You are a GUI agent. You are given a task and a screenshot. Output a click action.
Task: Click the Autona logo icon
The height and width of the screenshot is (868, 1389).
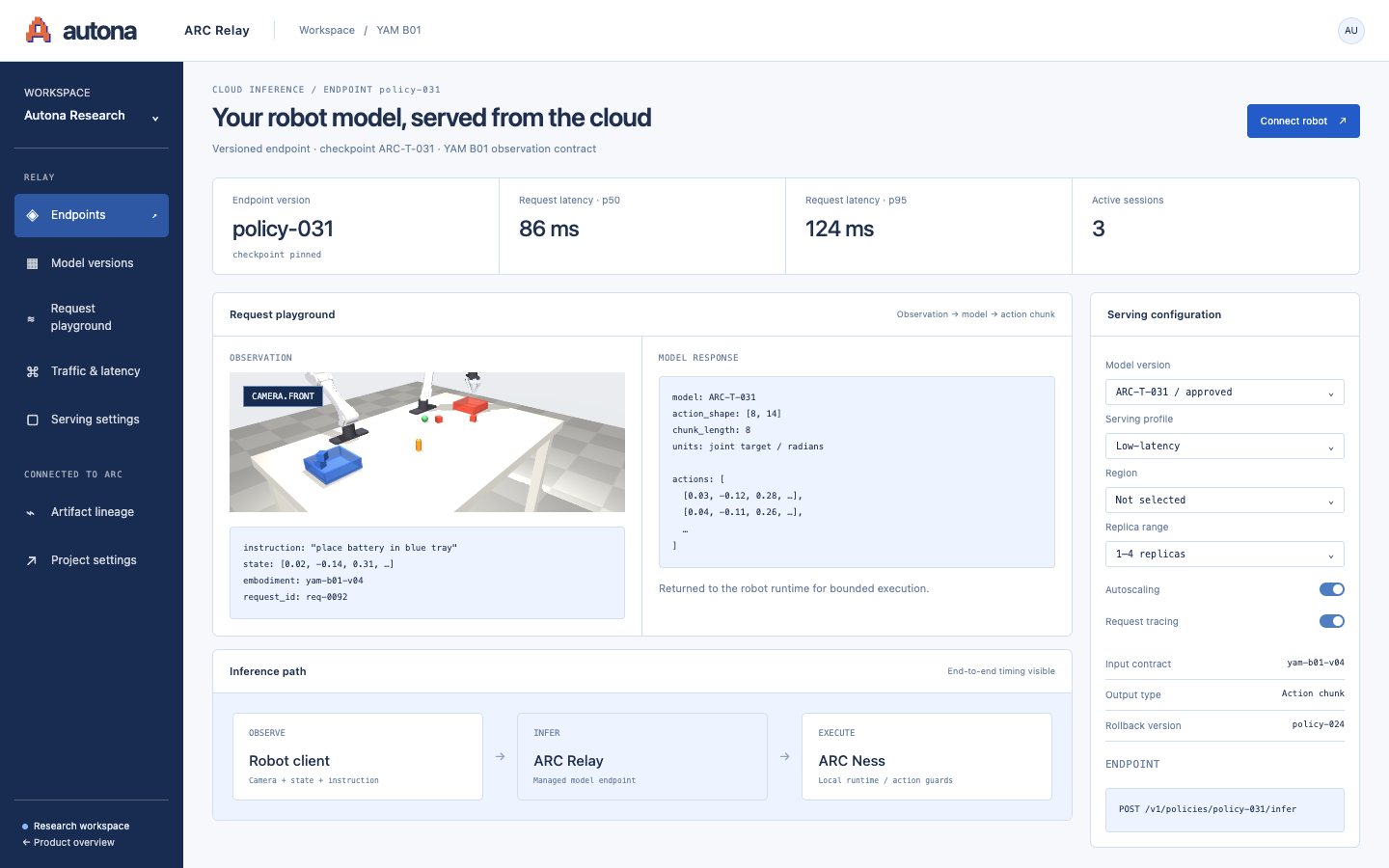pos(39,30)
